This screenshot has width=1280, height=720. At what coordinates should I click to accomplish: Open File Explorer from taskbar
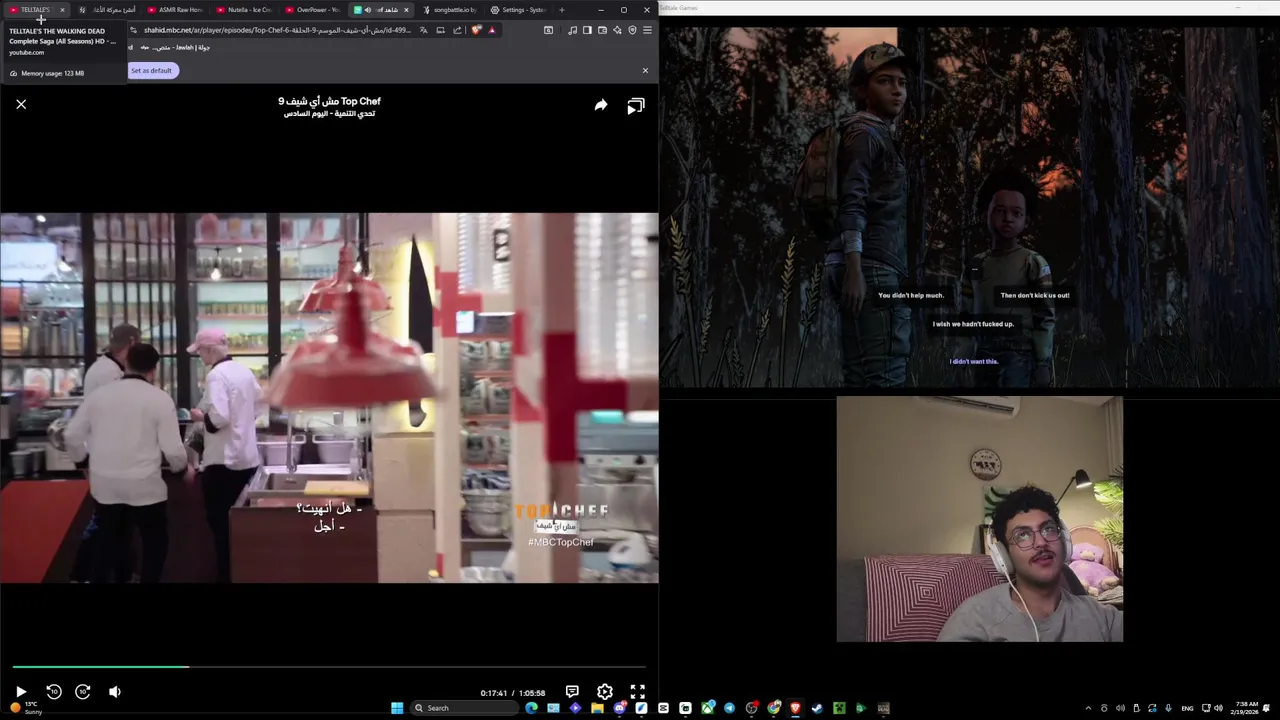pos(597,708)
